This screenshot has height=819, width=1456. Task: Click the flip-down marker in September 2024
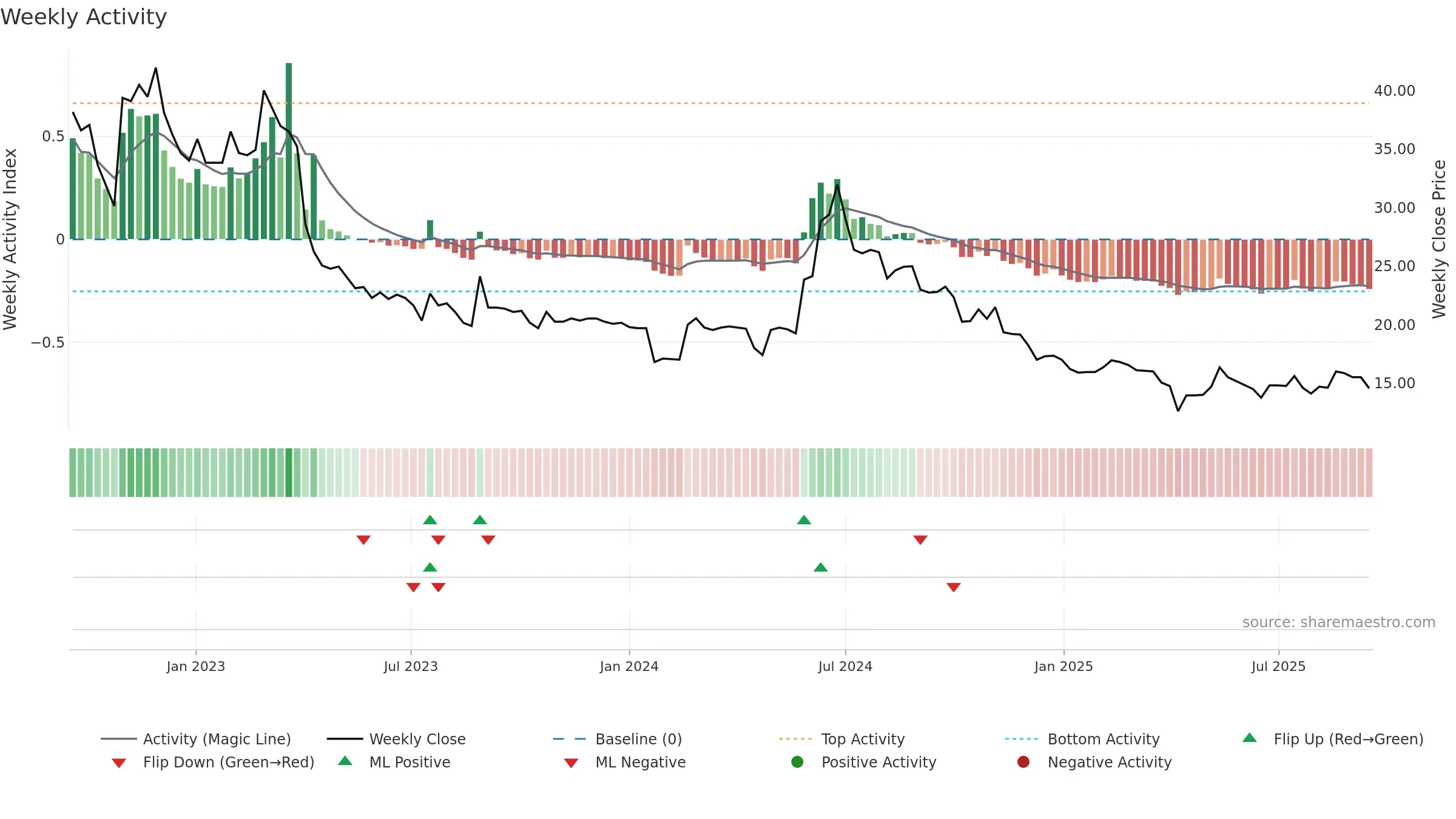(920, 540)
